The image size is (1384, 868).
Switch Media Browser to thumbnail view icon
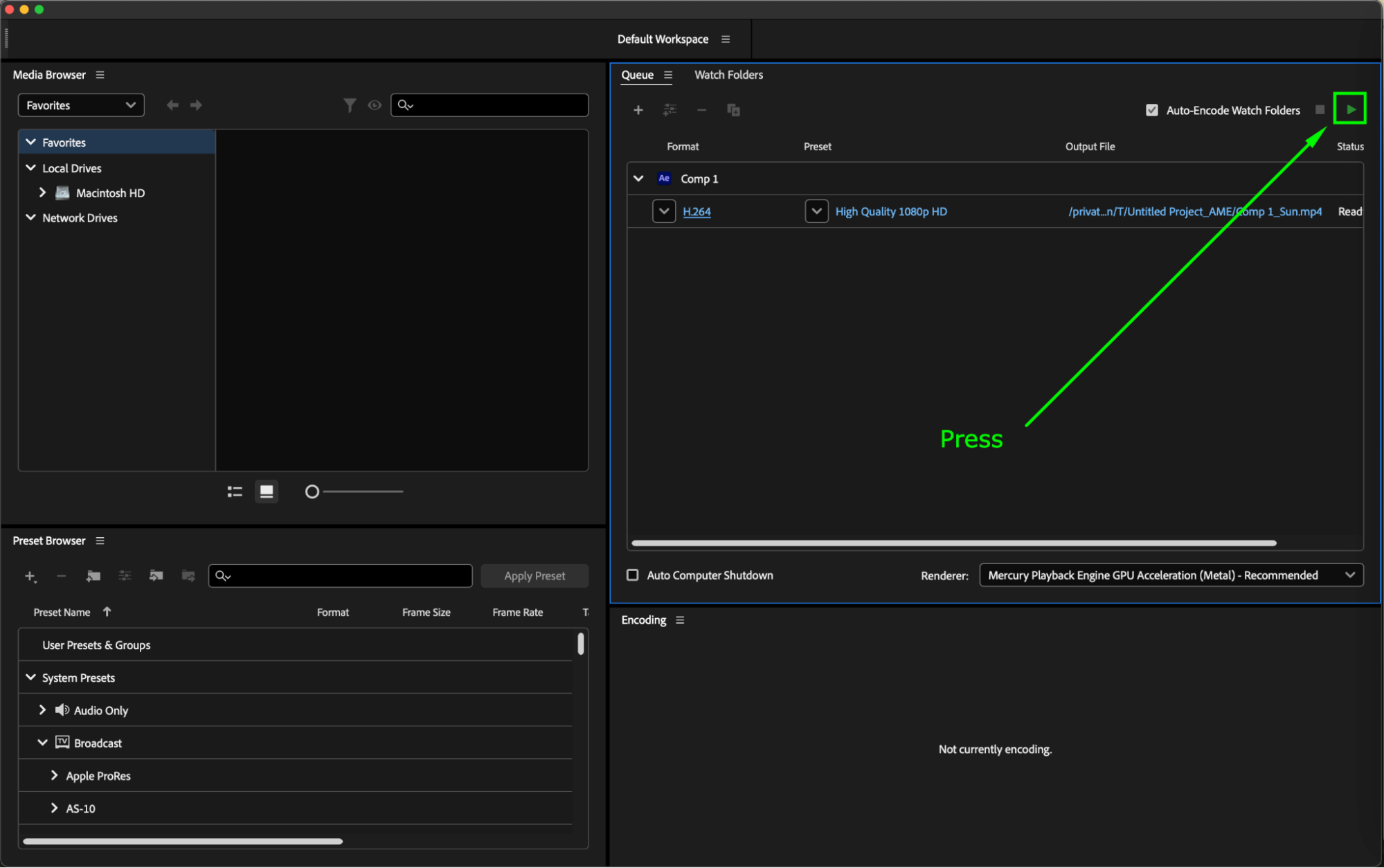pyautogui.click(x=267, y=491)
